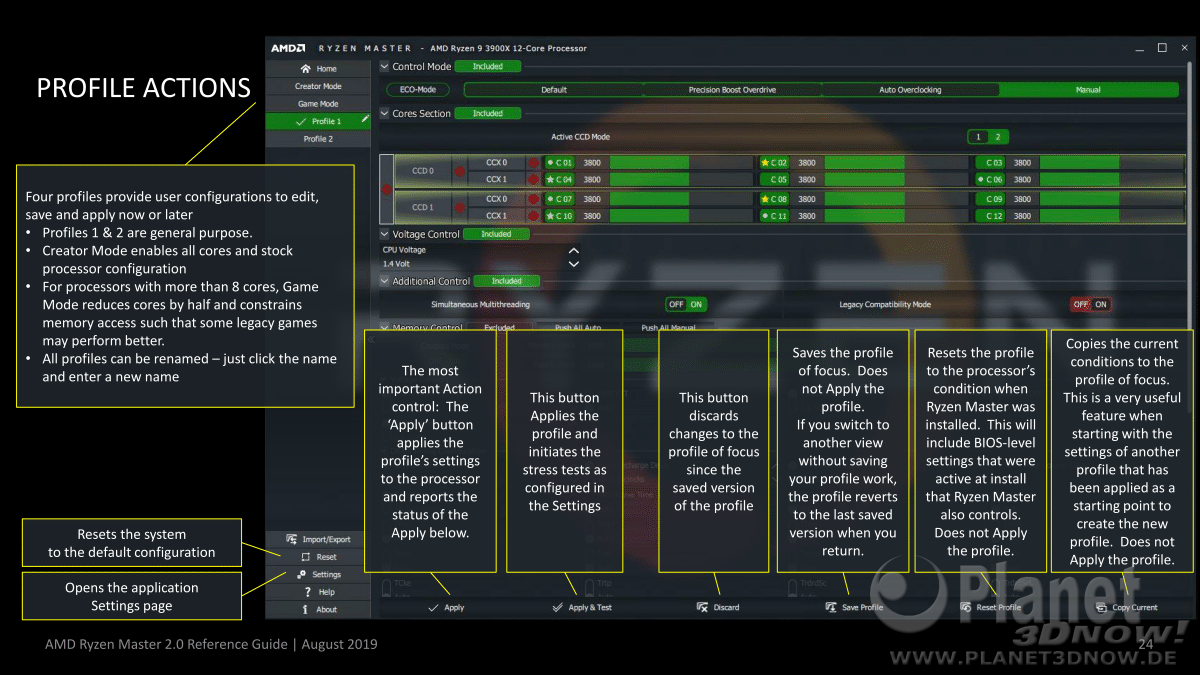Click the C 06 core badge
The width and height of the screenshot is (1200, 675).
tap(990, 180)
